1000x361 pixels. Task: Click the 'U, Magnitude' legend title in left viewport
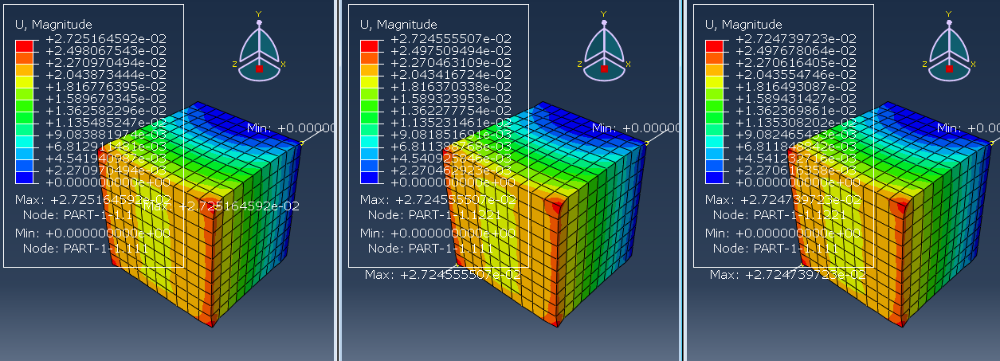(x=54, y=24)
